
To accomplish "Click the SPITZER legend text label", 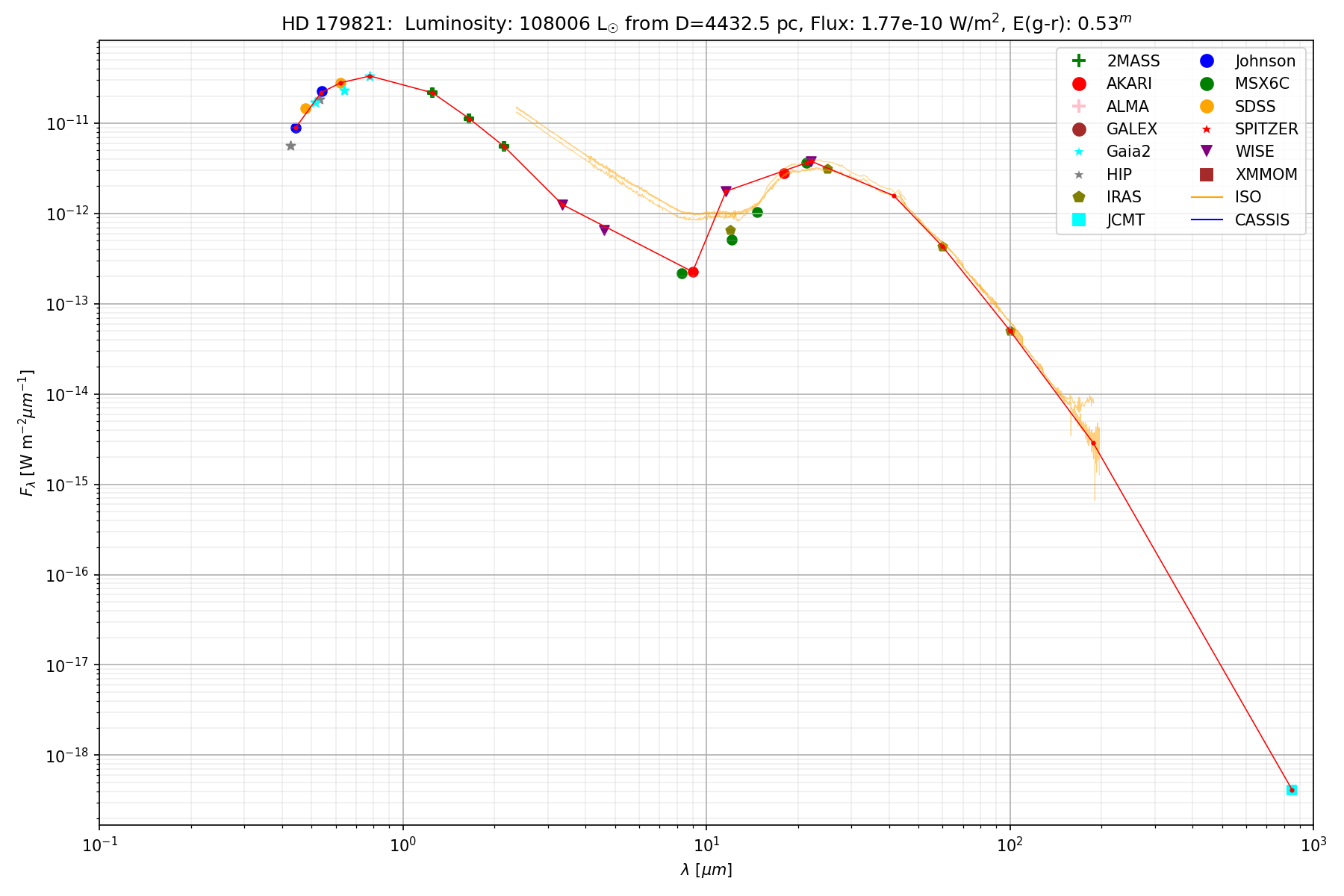I will point(1266,129).
